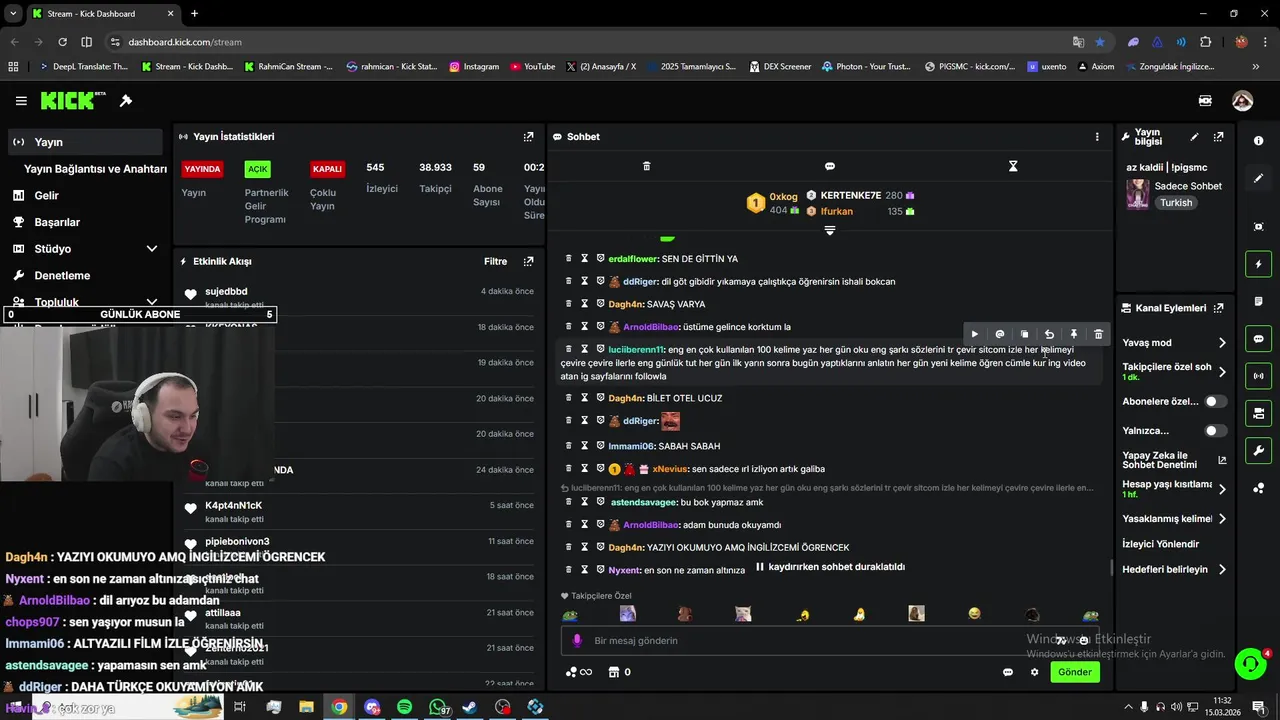Image resolution: width=1280 pixels, height=720 pixels.
Task: Open the Windows notification center icon
Action: [x=1259, y=707]
